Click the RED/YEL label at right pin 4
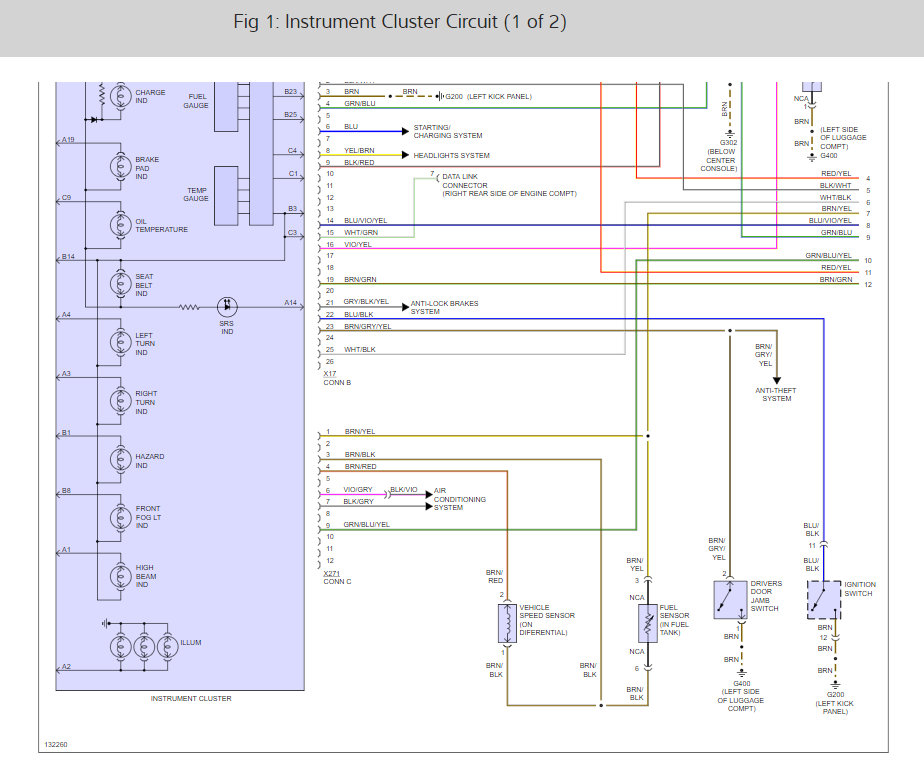This screenshot has height=768, width=924. coord(836,174)
